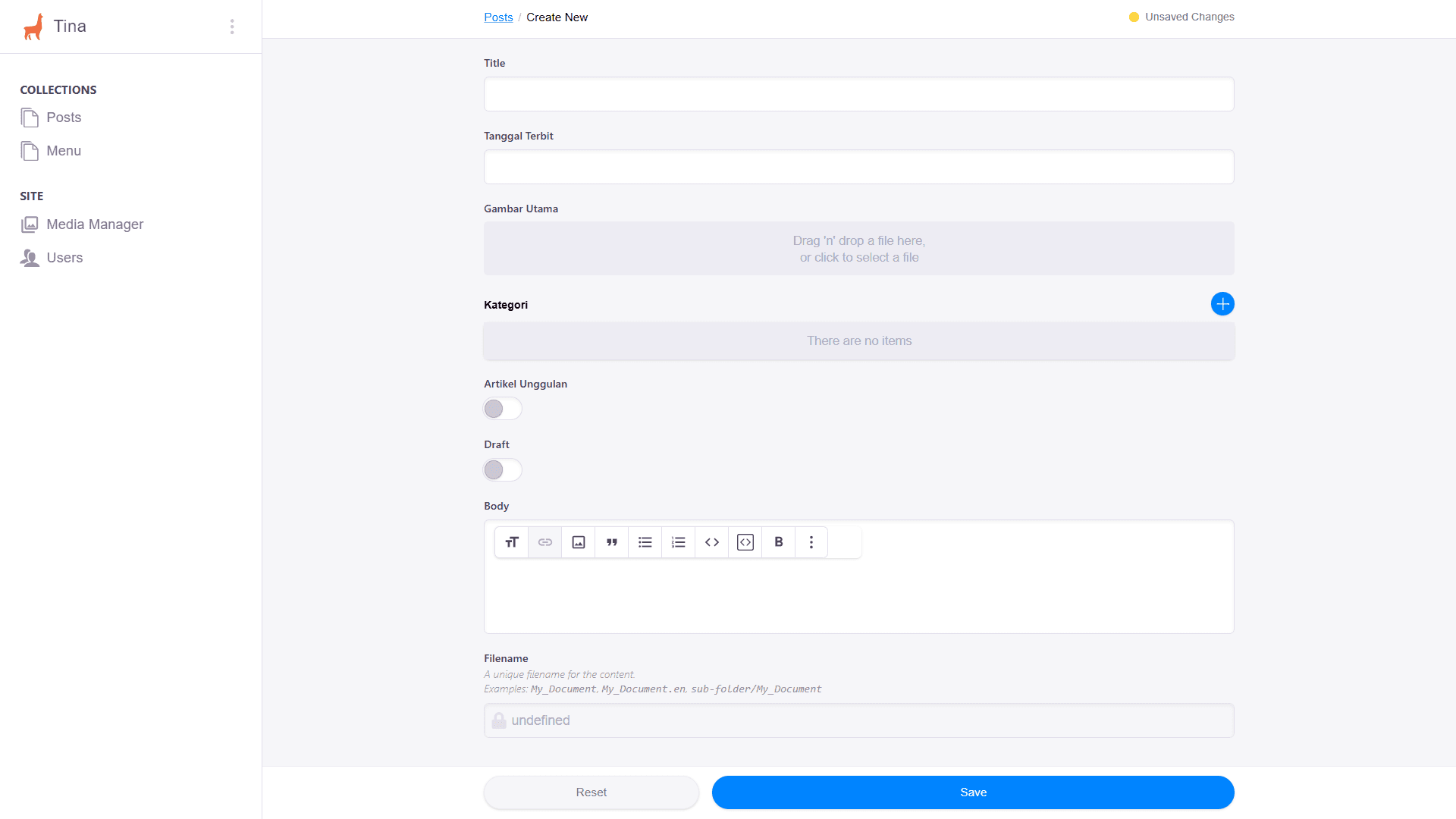Viewport: 1456px width, 819px height.
Task: Follow the Posts breadcrumb link
Action: [x=498, y=17]
